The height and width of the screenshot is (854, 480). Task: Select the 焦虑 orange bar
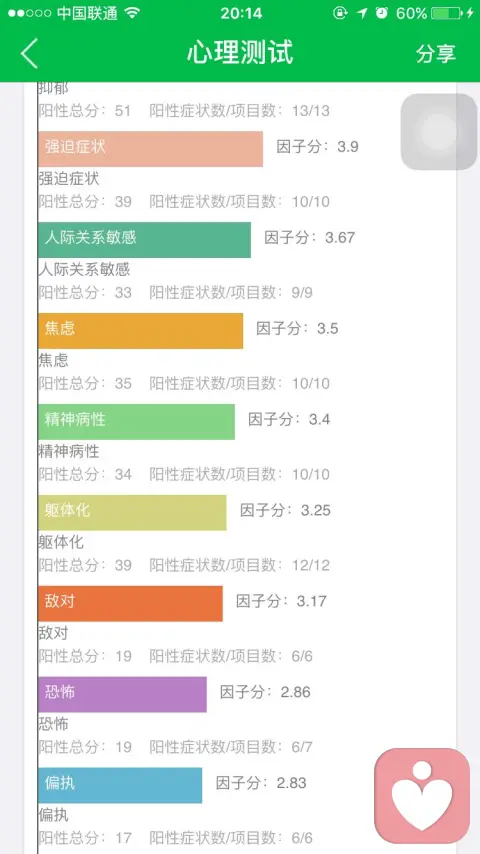(x=141, y=331)
